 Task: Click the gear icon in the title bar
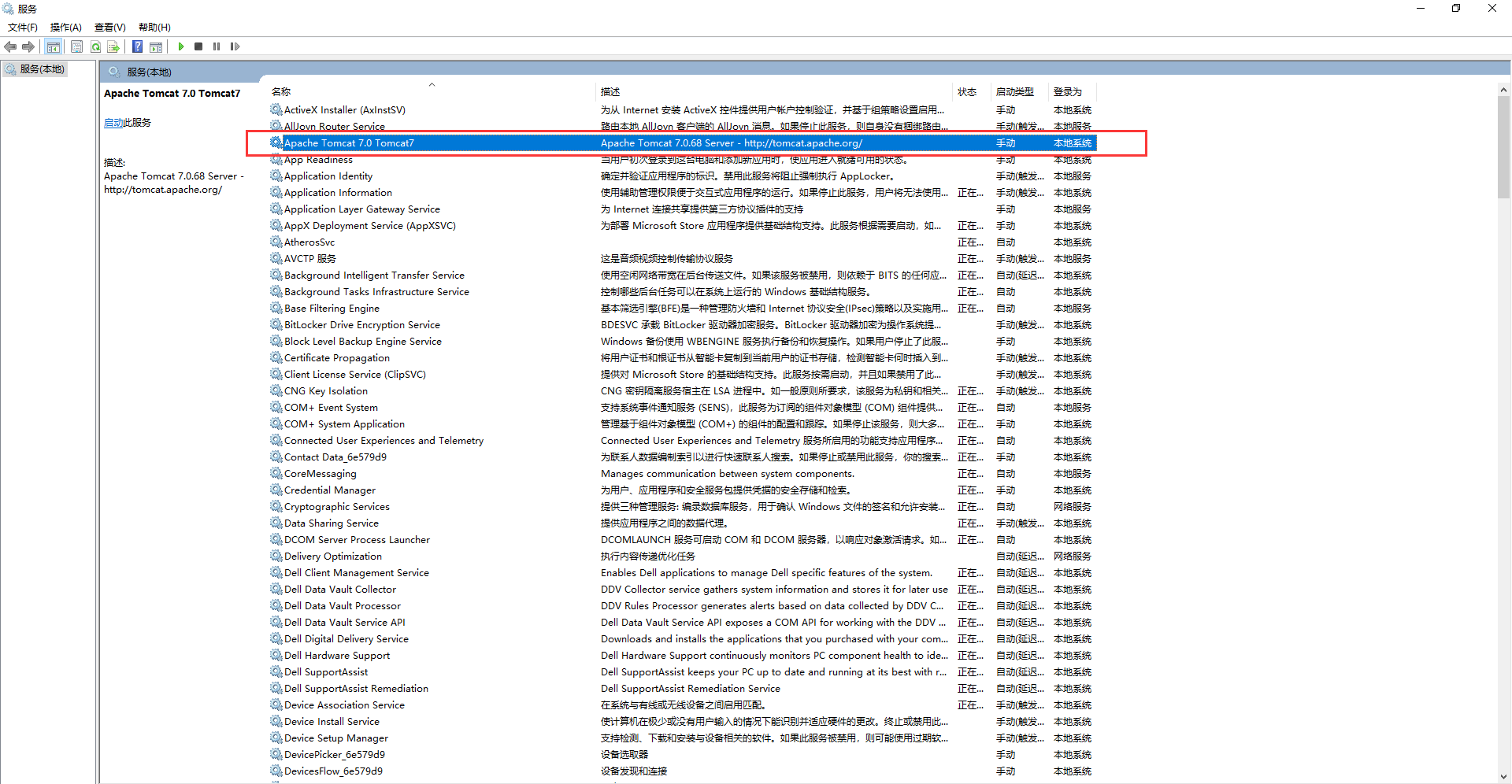(x=8, y=9)
